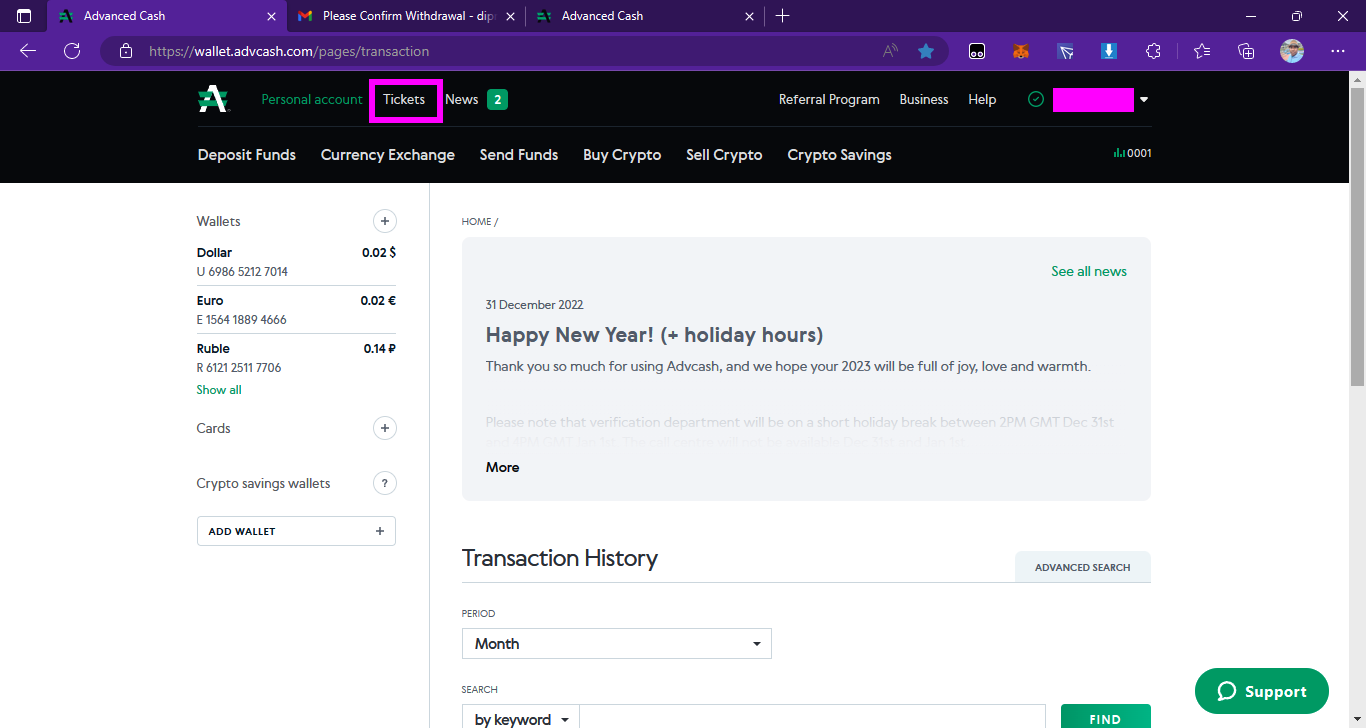The height and width of the screenshot is (728, 1366).
Task: Expand the by keyword search dropdown
Action: [520, 719]
